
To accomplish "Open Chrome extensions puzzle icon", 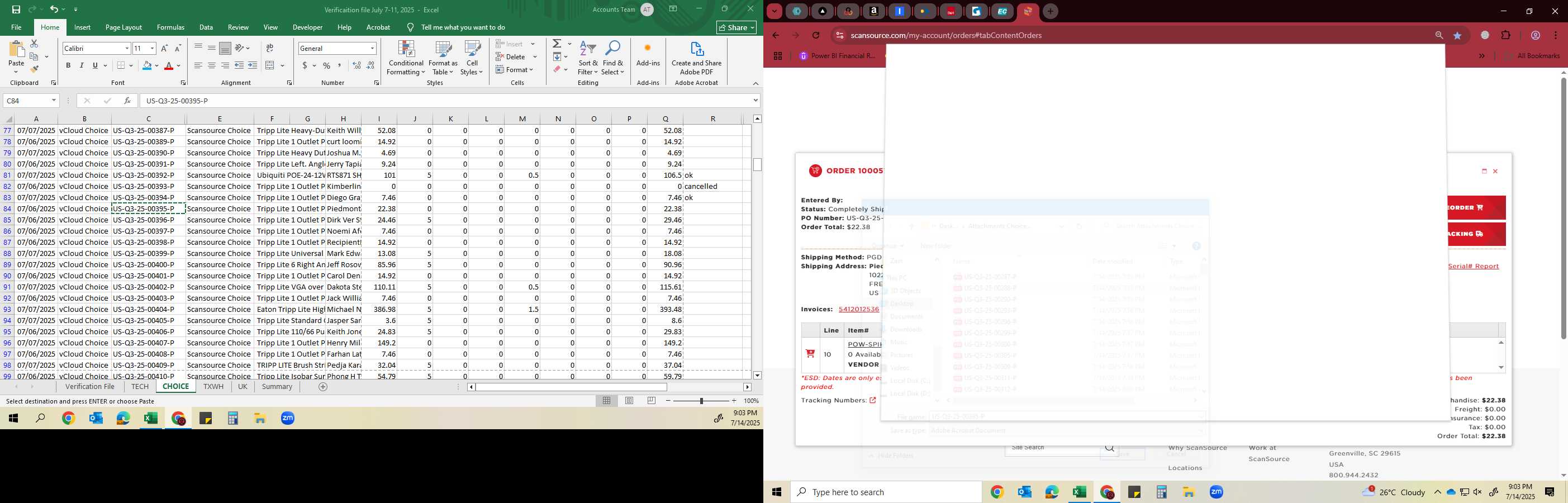I will click(x=1506, y=35).
